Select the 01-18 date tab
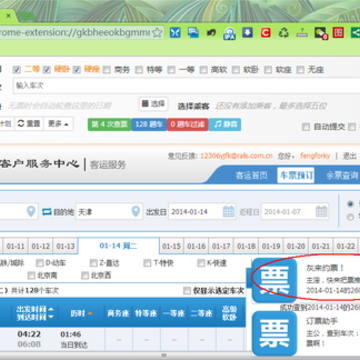360x360 pixels. [246, 246]
